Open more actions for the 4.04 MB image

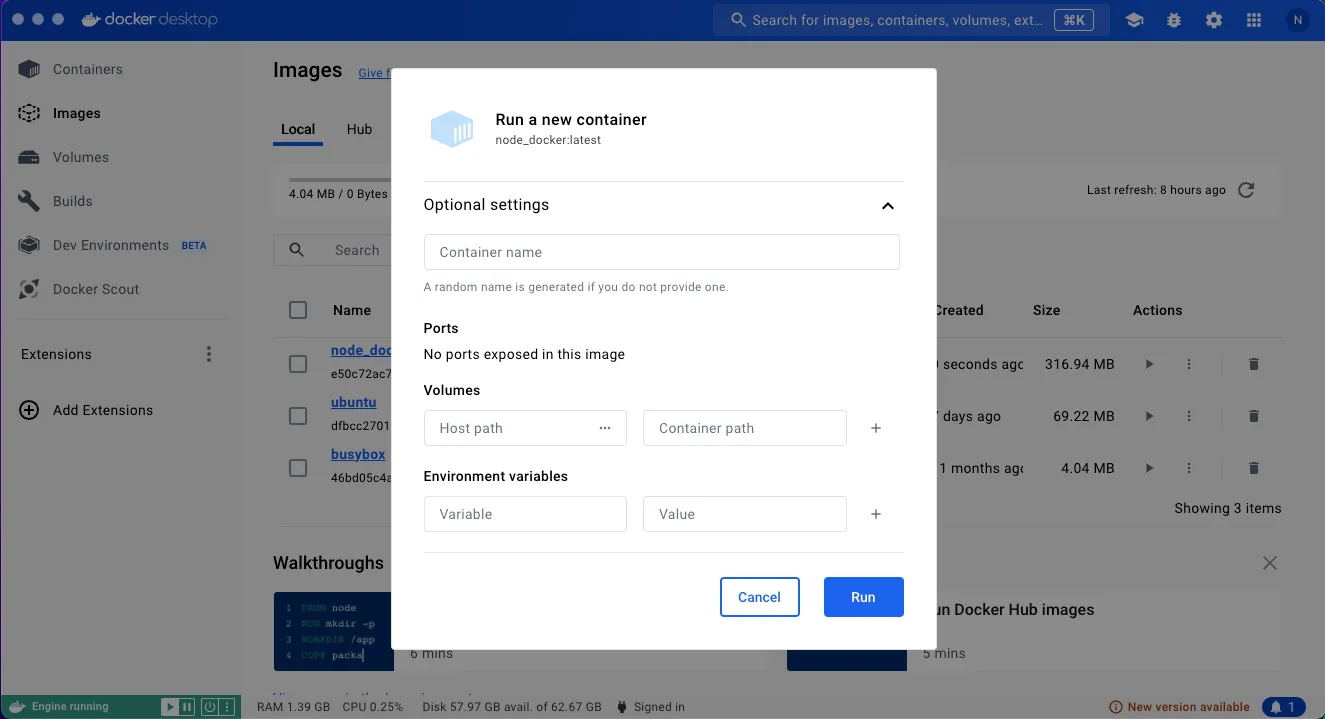pos(1189,468)
